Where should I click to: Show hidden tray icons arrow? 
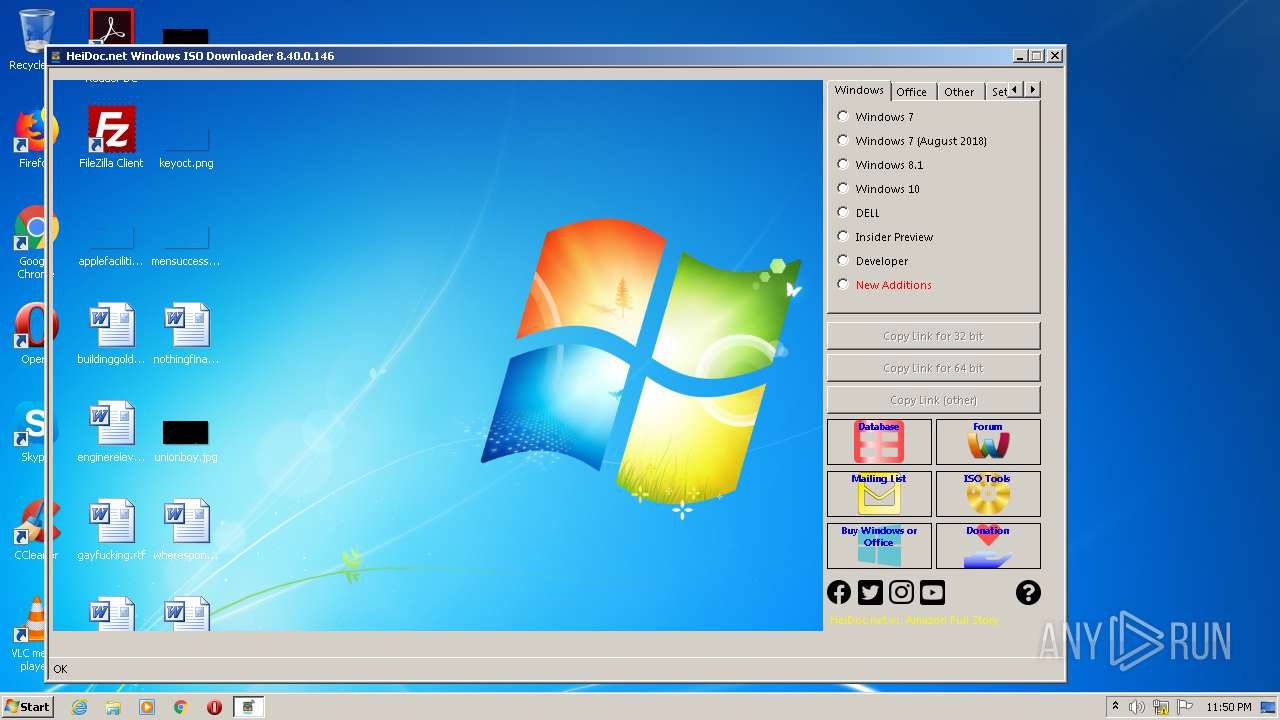pos(1115,707)
